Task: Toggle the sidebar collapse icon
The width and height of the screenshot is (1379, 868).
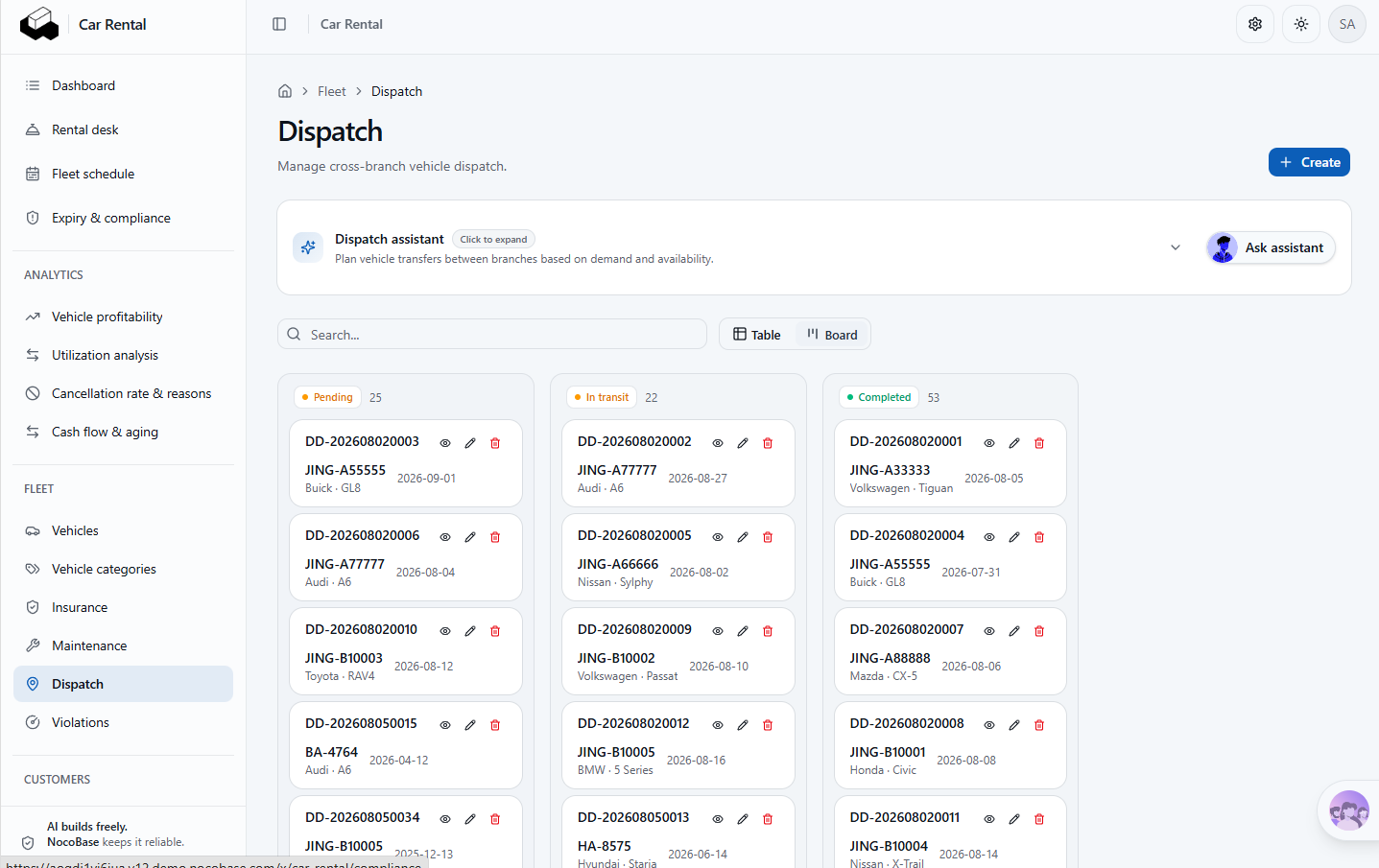Action: click(279, 24)
